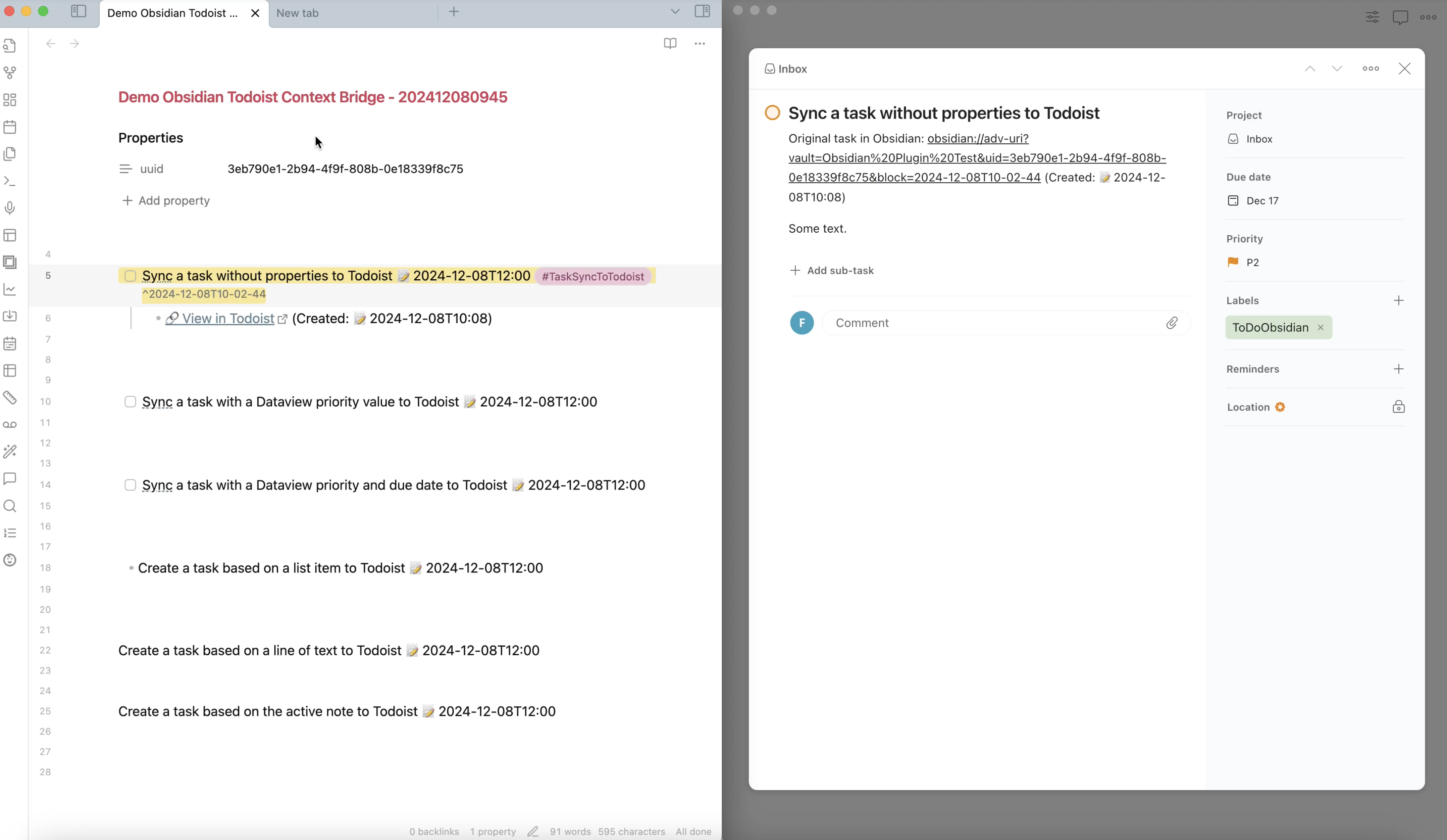
Task: Open Due date Dec 17 picker
Action: pyautogui.click(x=1262, y=200)
